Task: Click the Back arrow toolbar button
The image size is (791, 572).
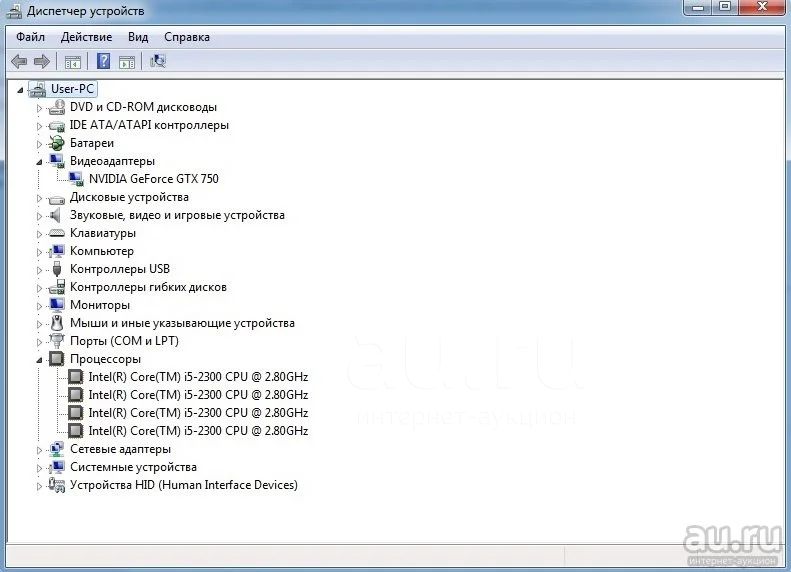Action: pos(19,62)
